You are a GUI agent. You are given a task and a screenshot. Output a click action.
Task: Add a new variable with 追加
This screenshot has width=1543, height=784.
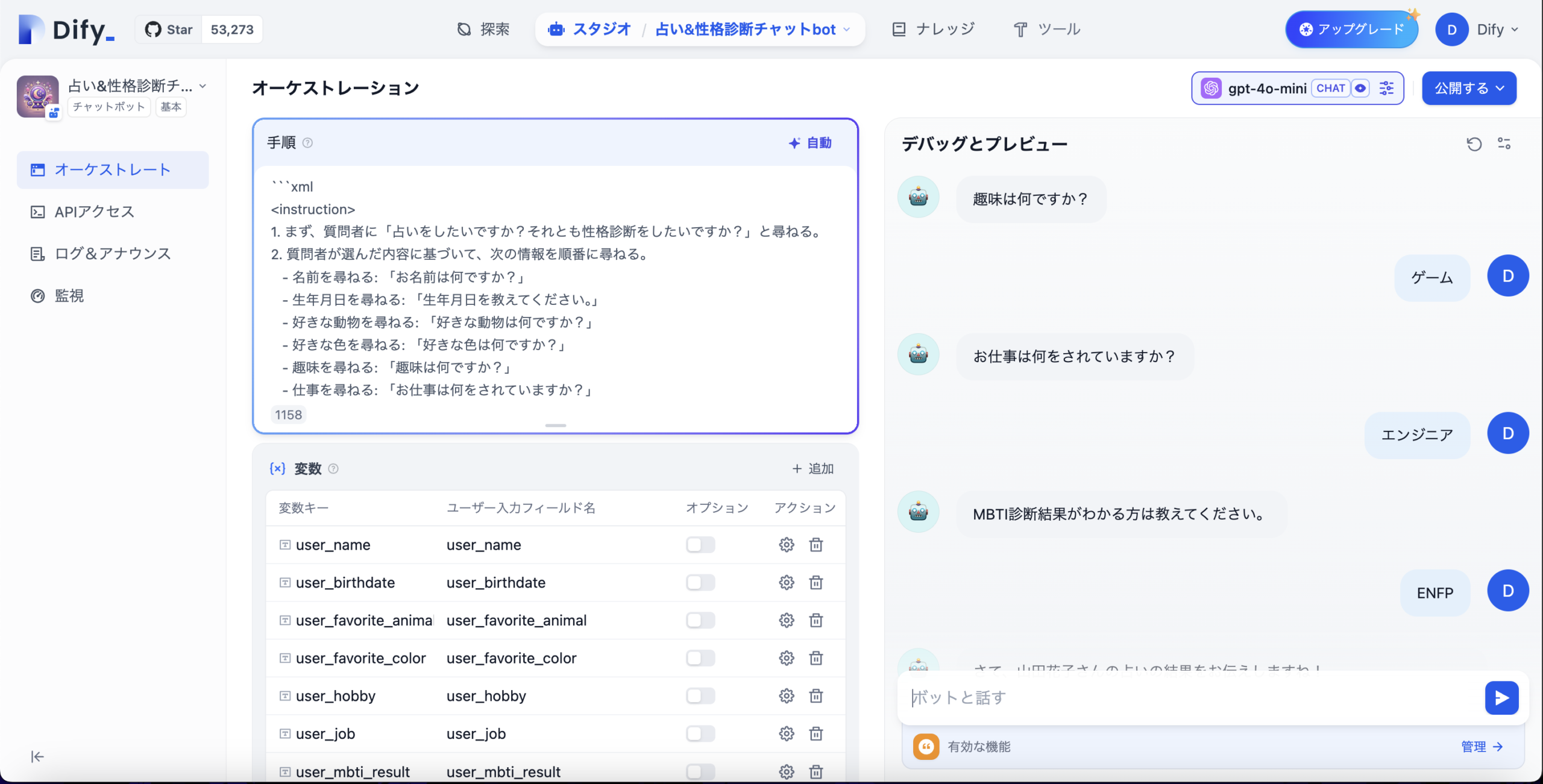click(x=812, y=468)
